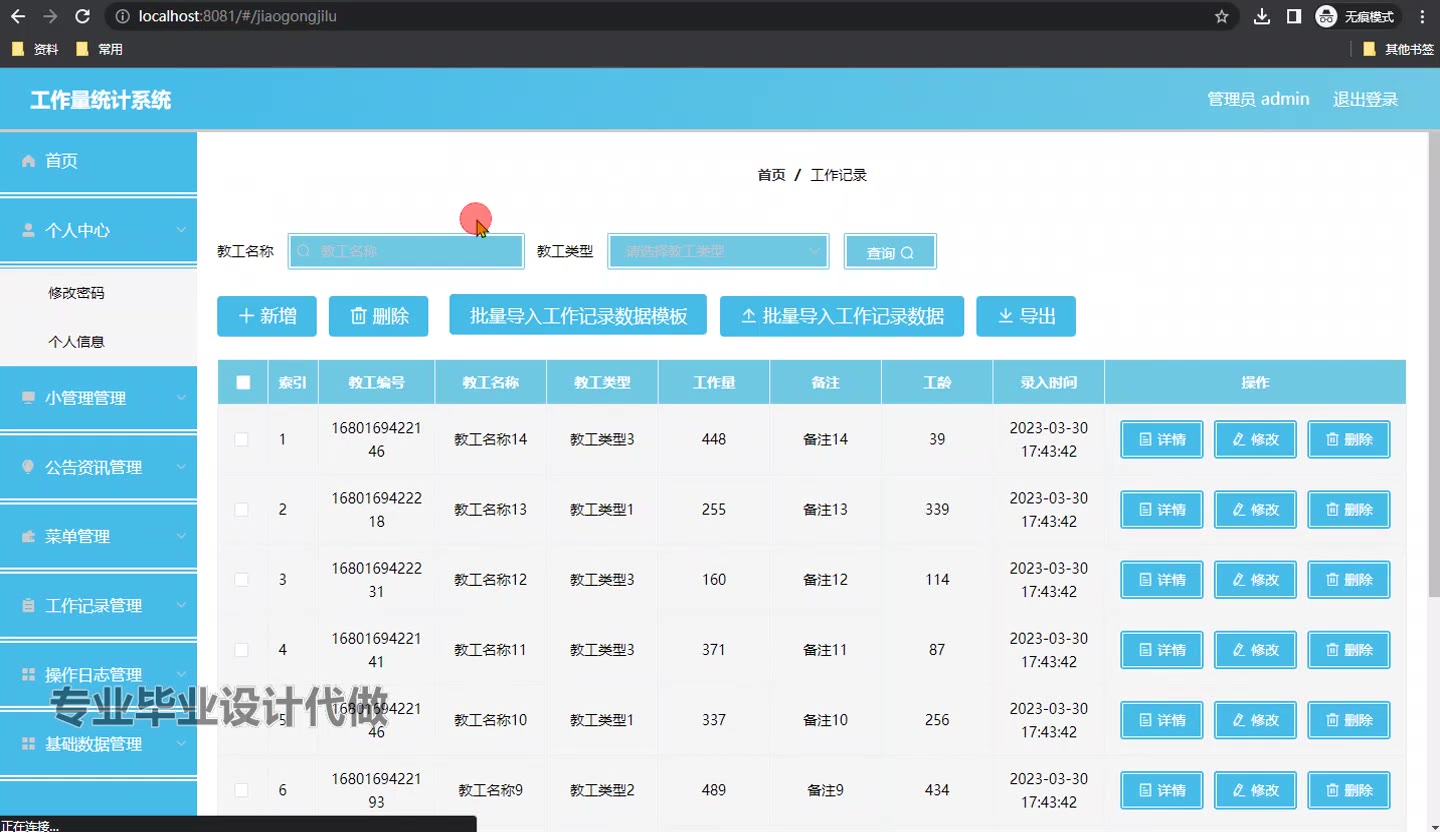Toggle the select-all checkbox in table header
1440x832 pixels.
point(243,382)
